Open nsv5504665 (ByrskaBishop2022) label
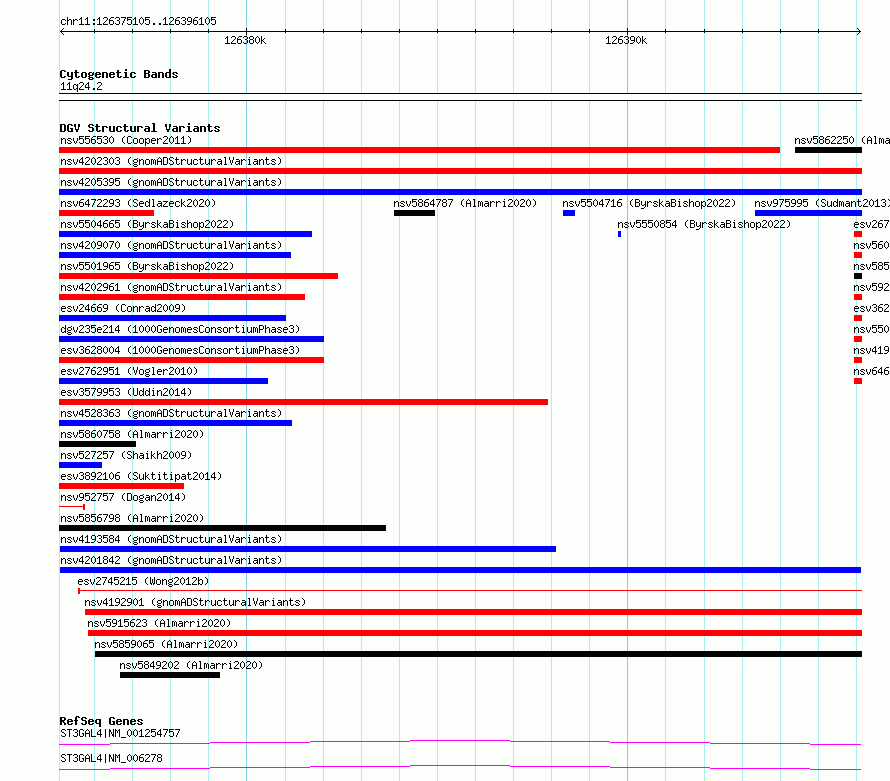The image size is (890, 781). pos(147,224)
